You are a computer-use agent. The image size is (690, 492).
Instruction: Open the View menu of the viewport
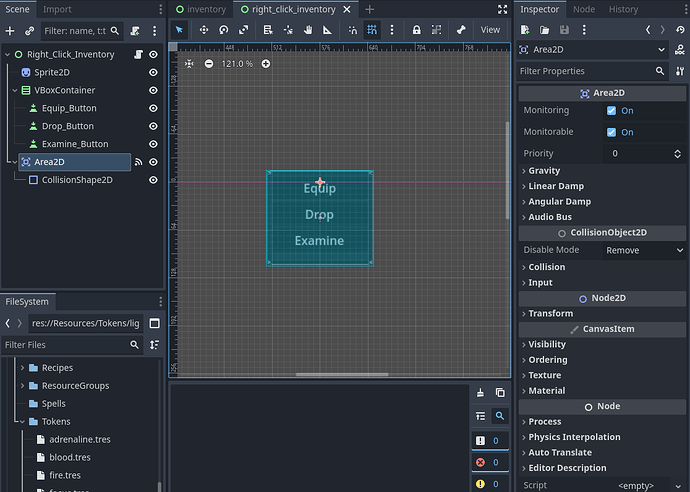point(490,30)
